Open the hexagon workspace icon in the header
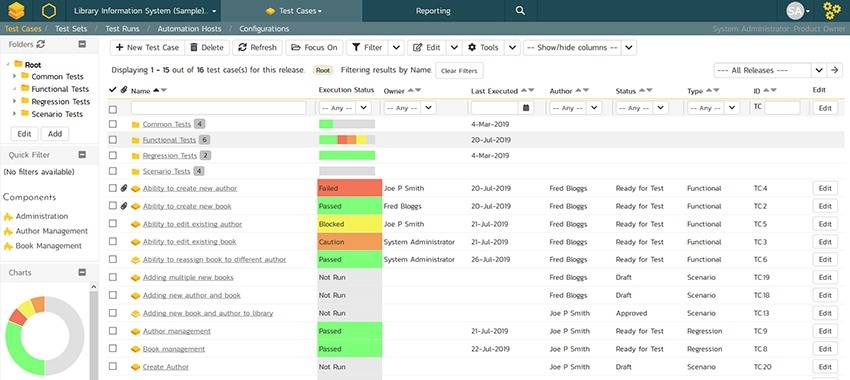850x380 pixels. [x=49, y=10]
